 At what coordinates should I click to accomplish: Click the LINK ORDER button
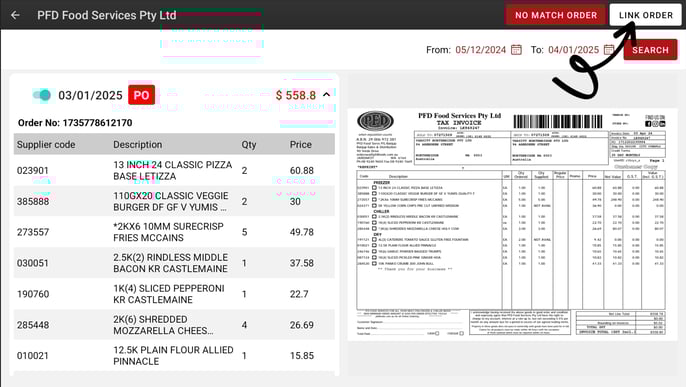pos(646,15)
